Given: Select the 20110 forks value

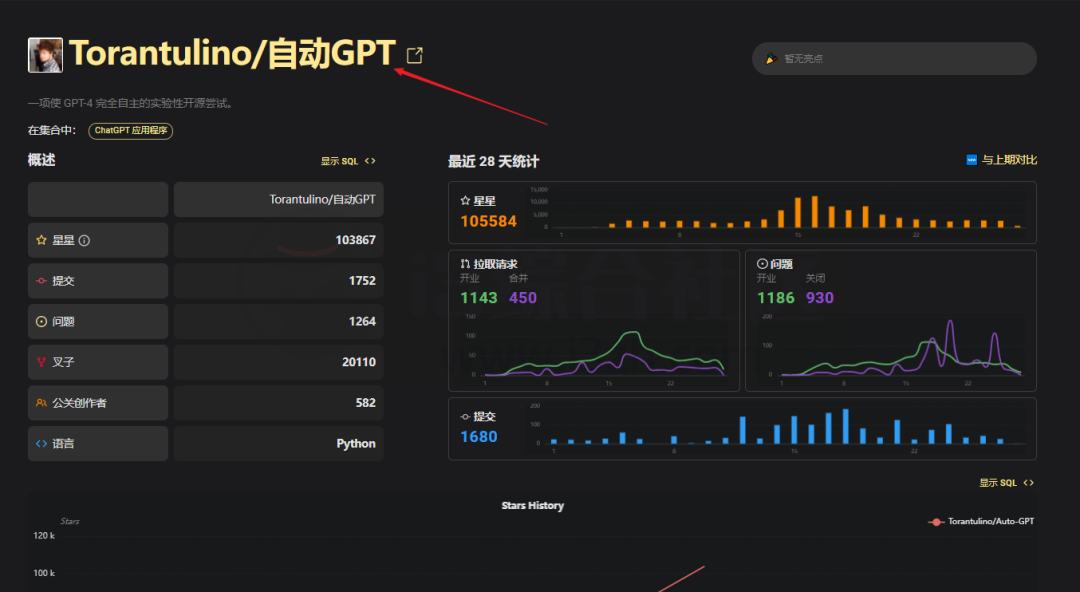Looking at the screenshot, I should (x=359, y=362).
